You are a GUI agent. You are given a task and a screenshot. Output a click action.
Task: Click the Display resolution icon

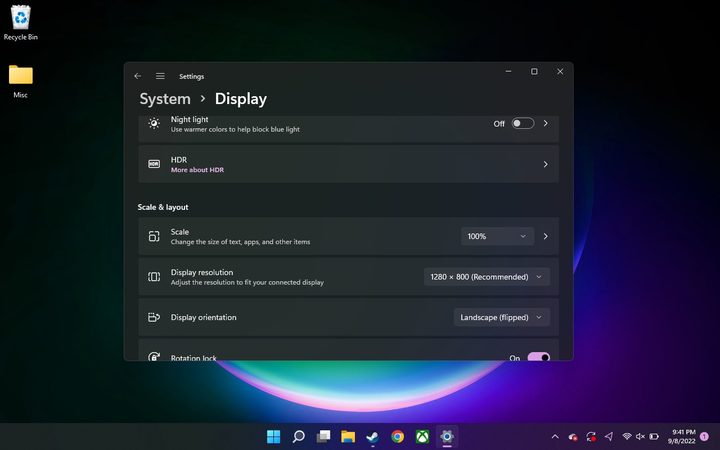pyautogui.click(x=154, y=277)
